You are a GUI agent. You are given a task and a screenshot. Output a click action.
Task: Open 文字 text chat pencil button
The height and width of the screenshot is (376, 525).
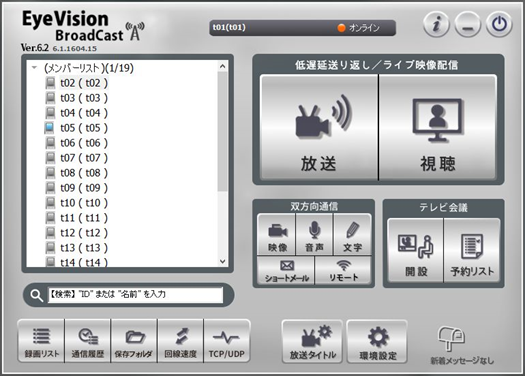coord(352,234)
